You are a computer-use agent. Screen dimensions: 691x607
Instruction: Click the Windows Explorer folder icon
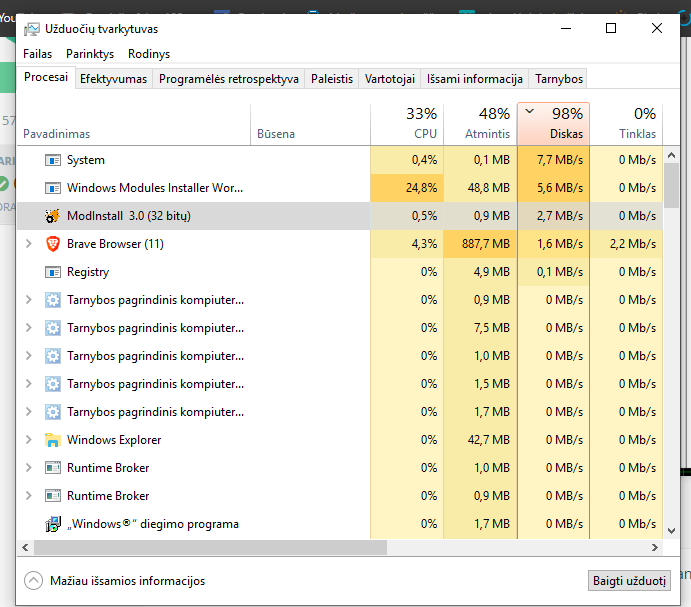(x=53, y=440)
